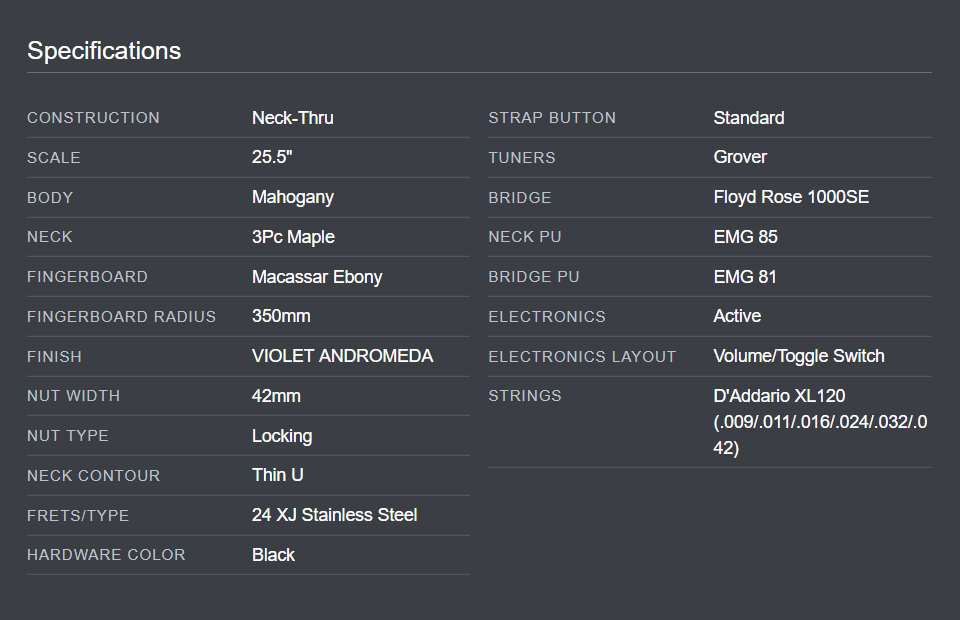This screenshot has height=620, width=960.
Task: Click the Black hardware color value
Action: coord(273,555)
